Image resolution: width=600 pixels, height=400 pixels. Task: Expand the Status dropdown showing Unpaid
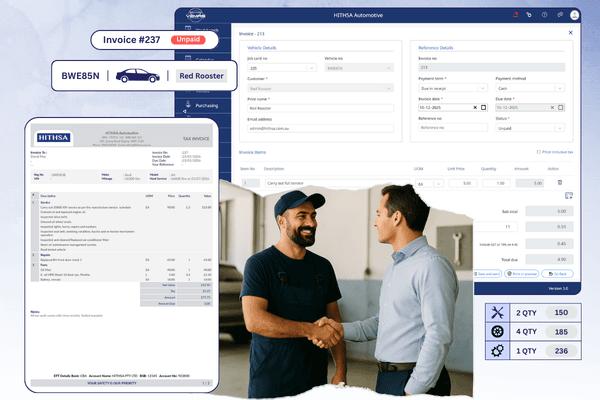coord(530,128)
